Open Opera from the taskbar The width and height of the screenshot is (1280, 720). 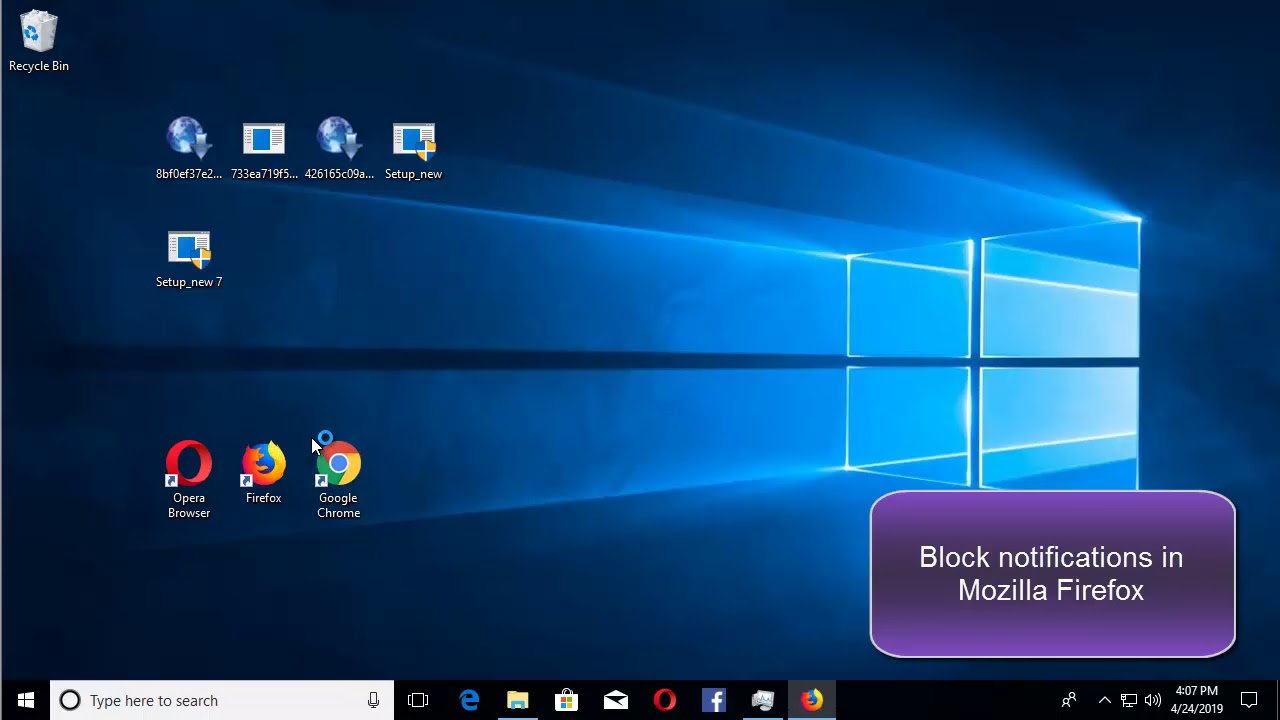(x=664, y=700)
